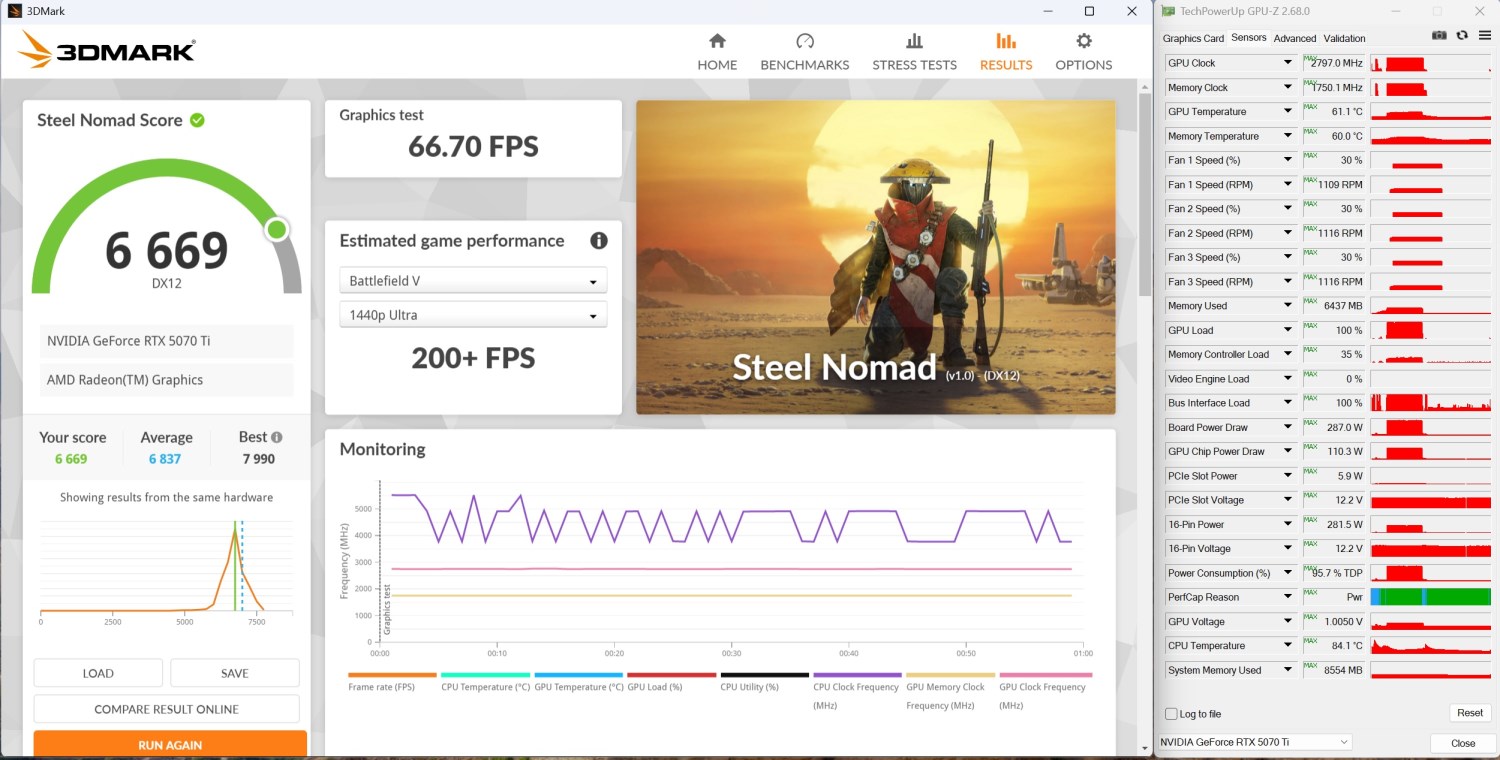Click the green checkmark beside Steel Nomad Score
Screen dimensions: 1500x760
pos(198,120)
